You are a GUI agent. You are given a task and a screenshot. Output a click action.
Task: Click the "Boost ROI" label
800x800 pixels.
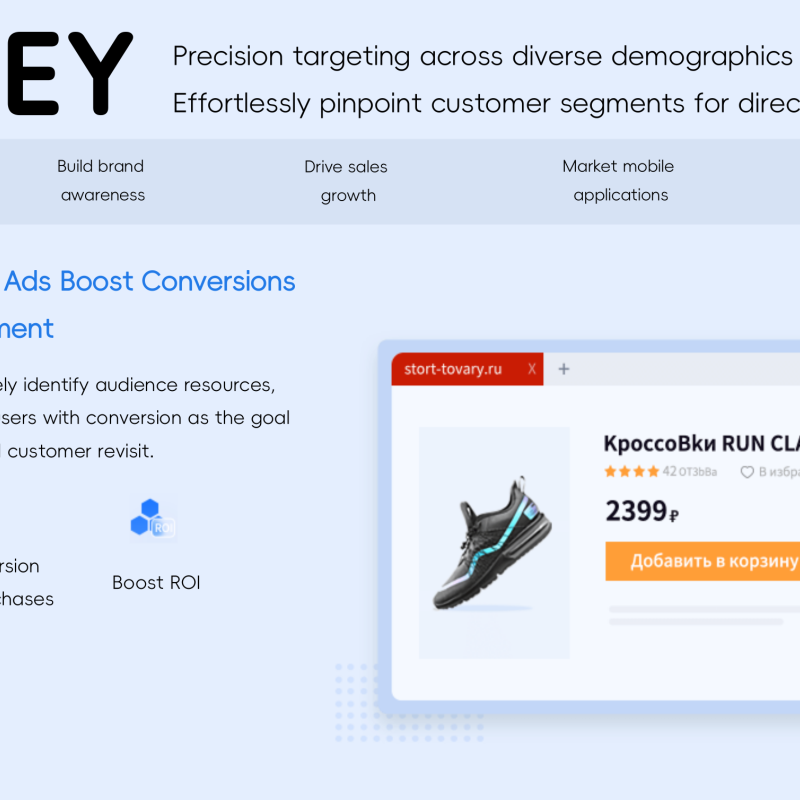coord(156,582)
